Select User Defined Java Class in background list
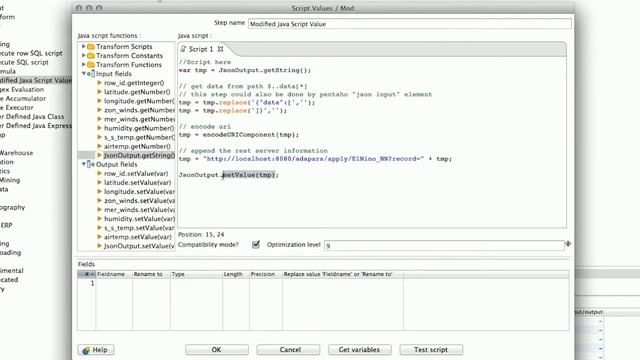This screenshot has width=640, height=360. tap(32, 117)
